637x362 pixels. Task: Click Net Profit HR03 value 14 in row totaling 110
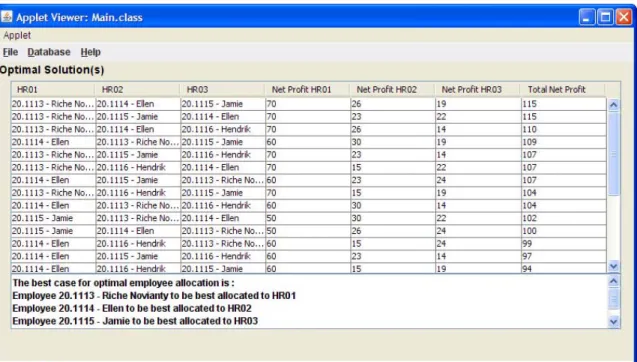click(x=478, y=129)
